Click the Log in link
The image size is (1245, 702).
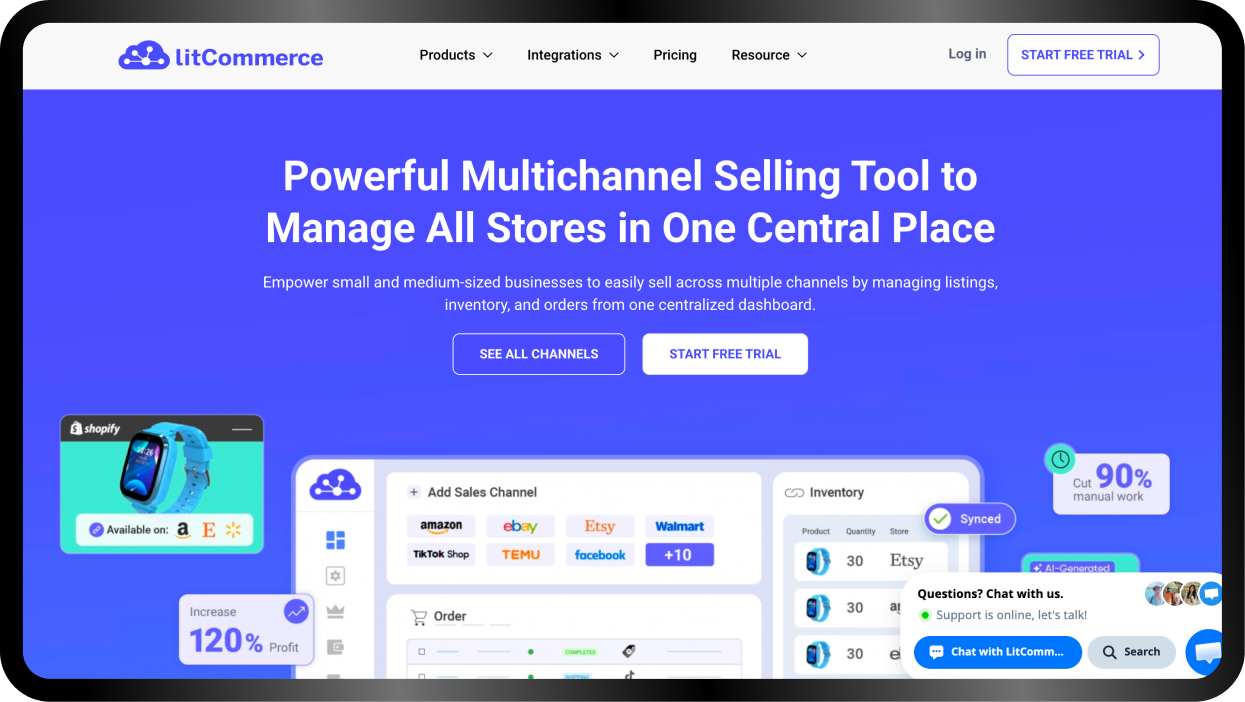(x=967, y=54)
